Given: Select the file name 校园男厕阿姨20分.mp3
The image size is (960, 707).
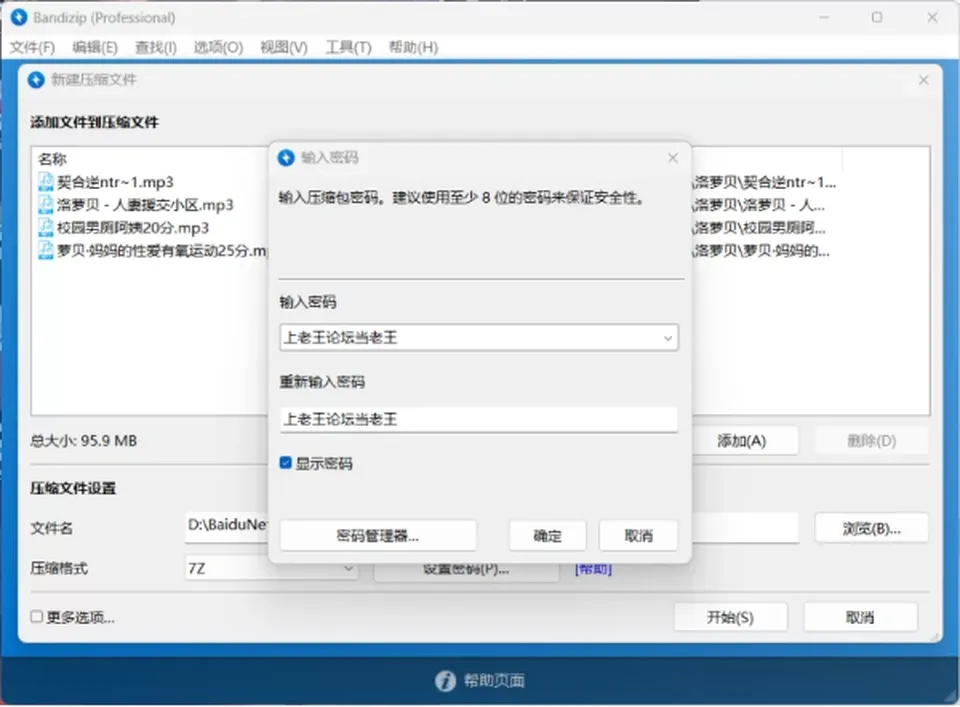Looking at the screenshot, I should coord(133,228).
